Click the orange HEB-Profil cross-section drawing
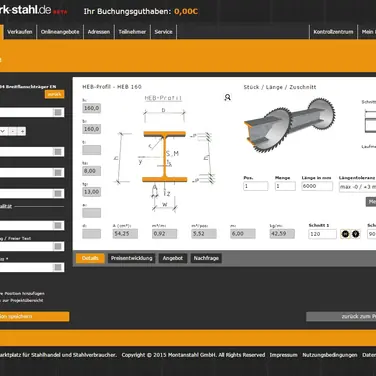 pyautogui.click(x=165, y=157)
